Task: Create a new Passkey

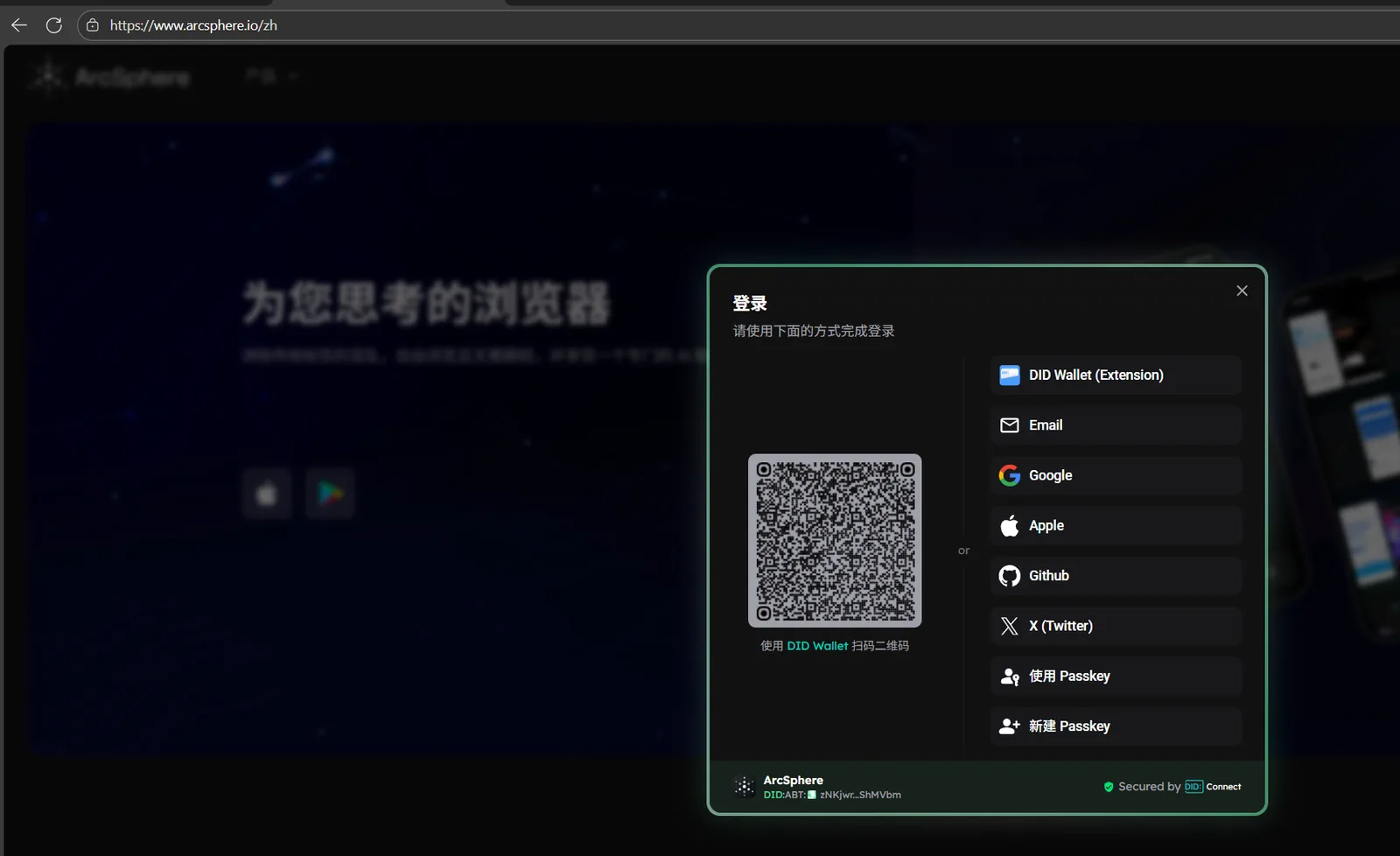Action: pyautogui.click(x=1116, y=726)
